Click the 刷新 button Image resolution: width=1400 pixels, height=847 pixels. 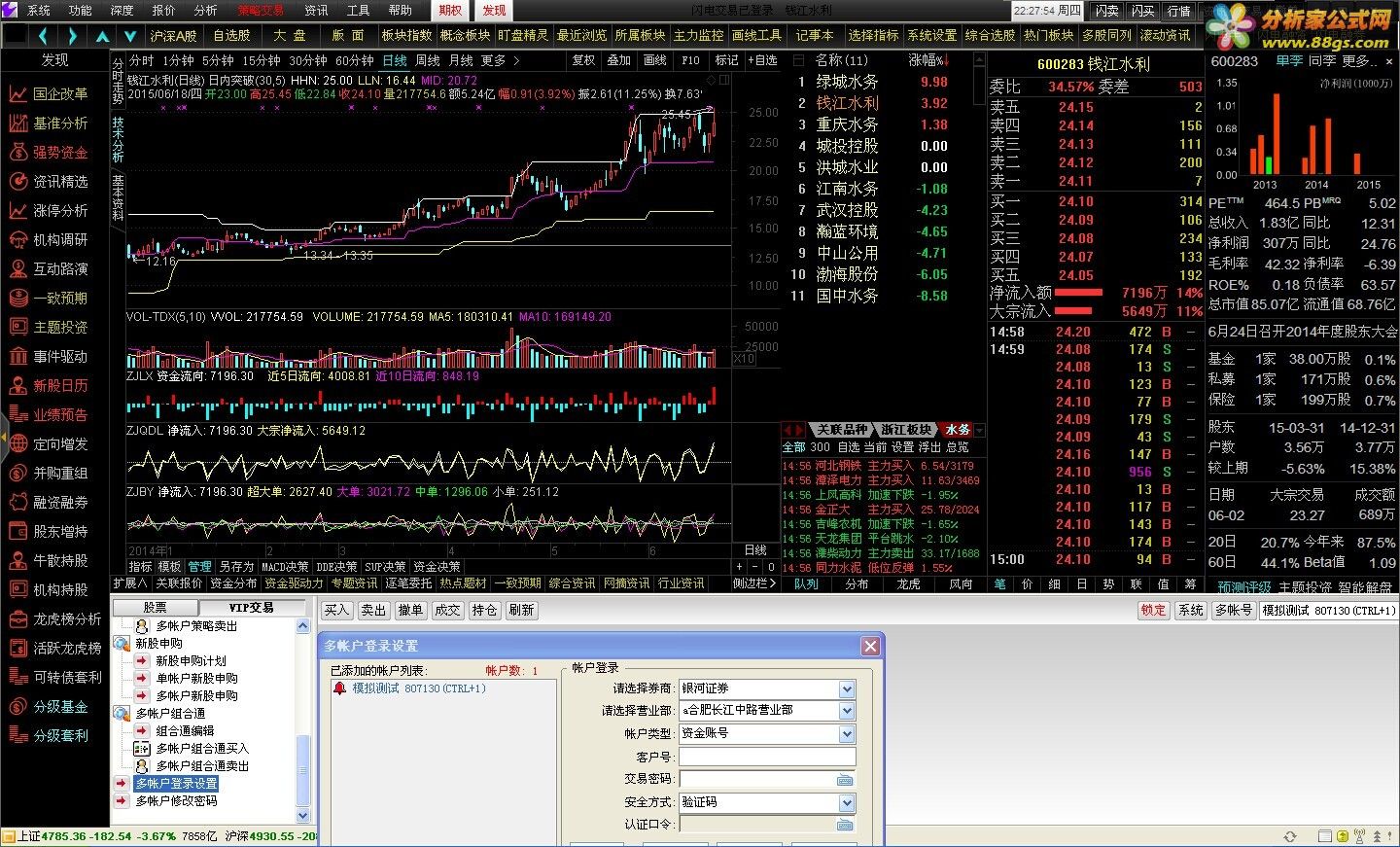(x=521, y=611)
